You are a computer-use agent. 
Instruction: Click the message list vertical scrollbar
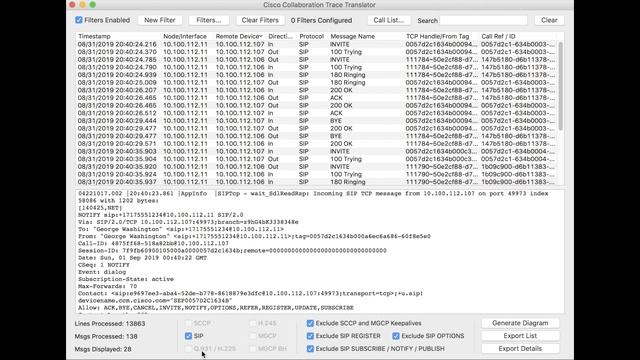coord(560,86)
